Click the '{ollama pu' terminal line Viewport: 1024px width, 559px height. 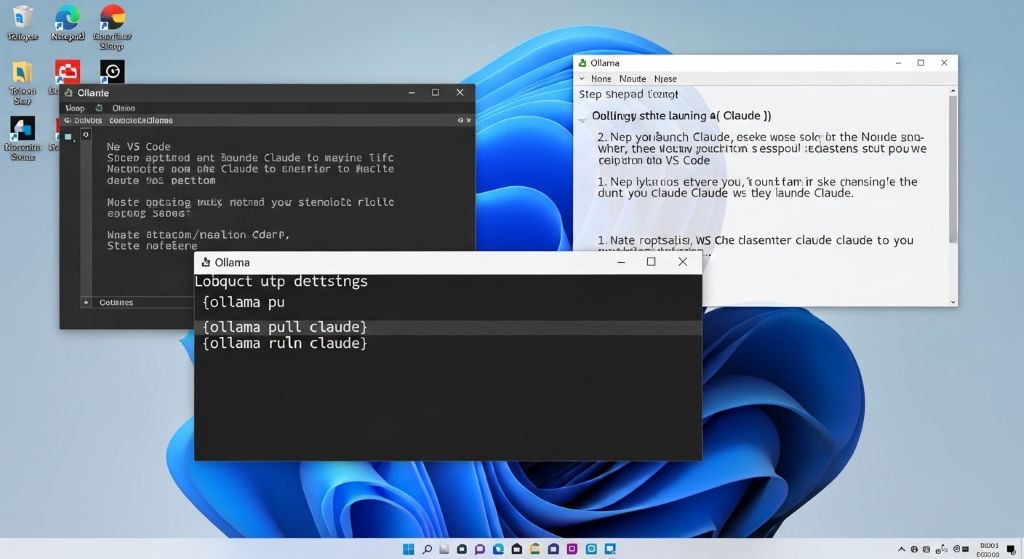click(x=244, y=302)
